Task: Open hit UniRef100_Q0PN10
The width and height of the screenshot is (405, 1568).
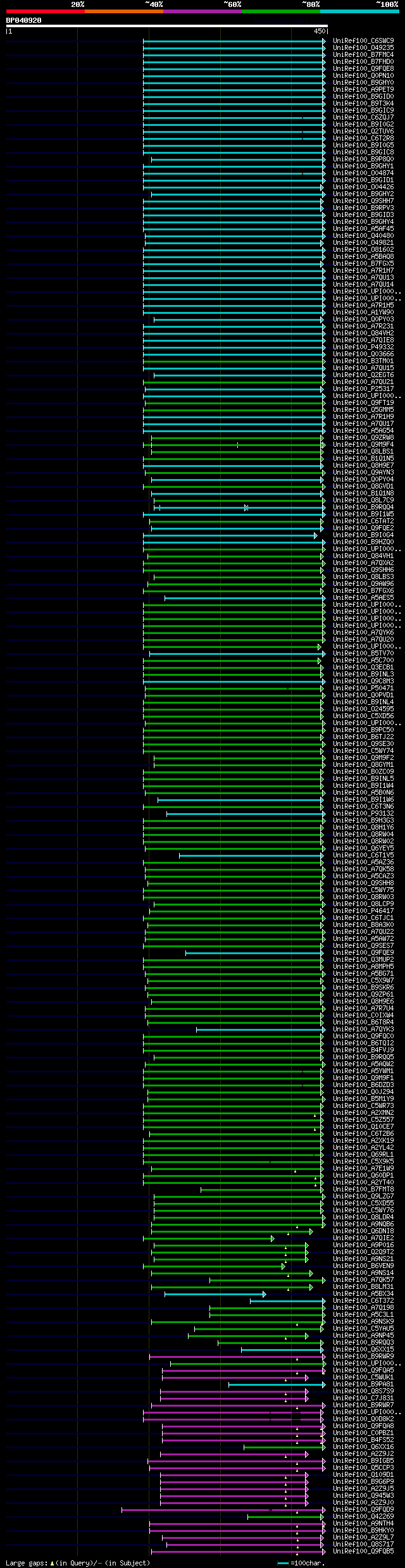Action: [x=363, y=75]
